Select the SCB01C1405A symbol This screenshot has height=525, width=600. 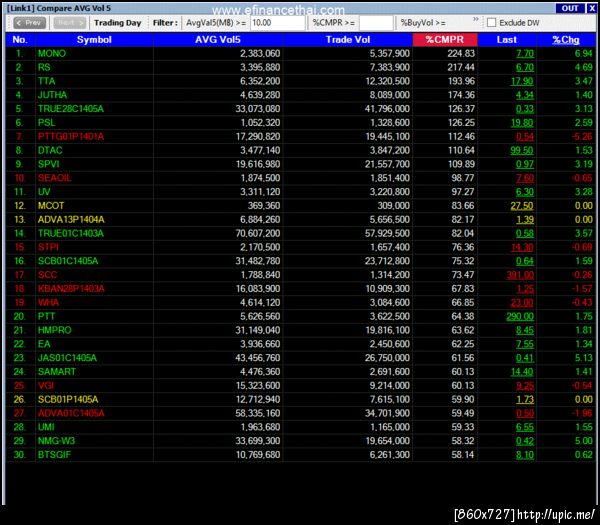[68, 261]
